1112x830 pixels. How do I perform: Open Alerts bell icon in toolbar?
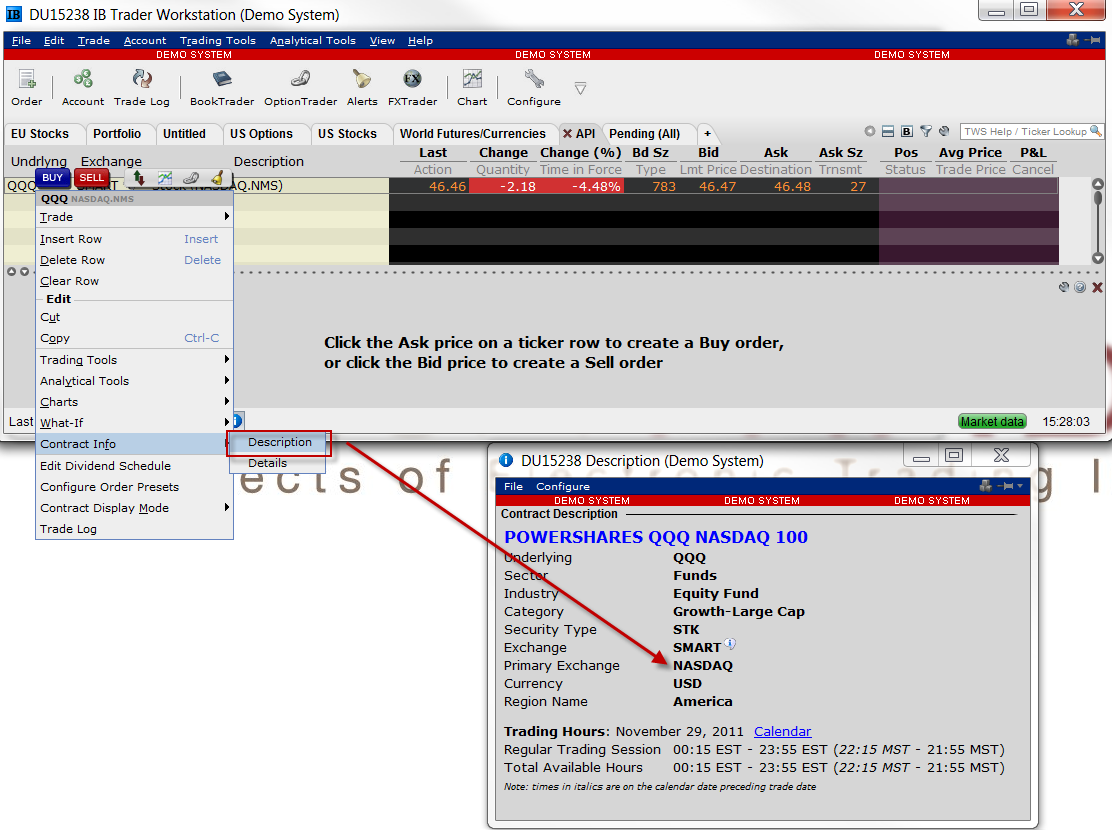(362, 87)
